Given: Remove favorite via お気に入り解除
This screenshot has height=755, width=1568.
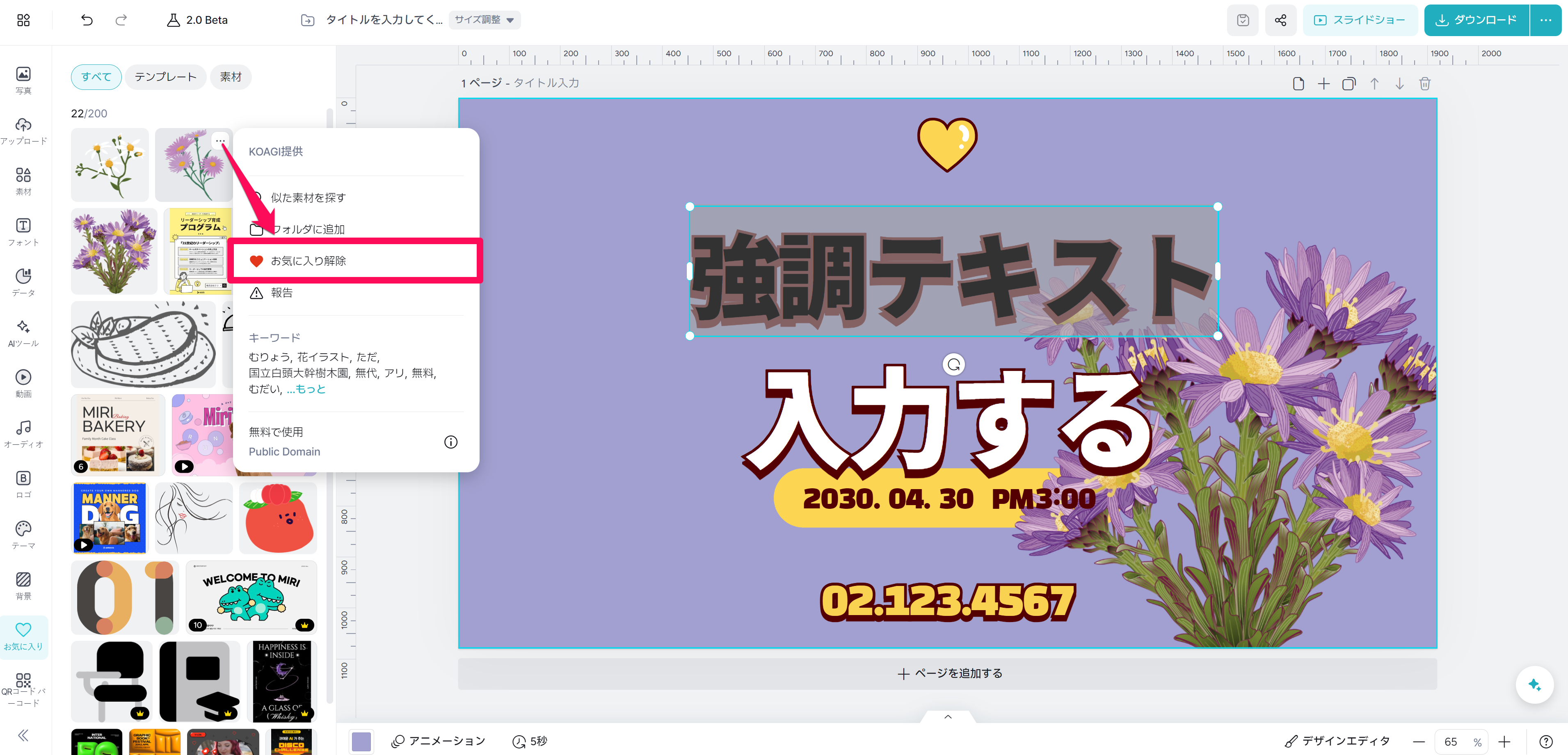Looking at the screenshot, I should coord(308,261).
